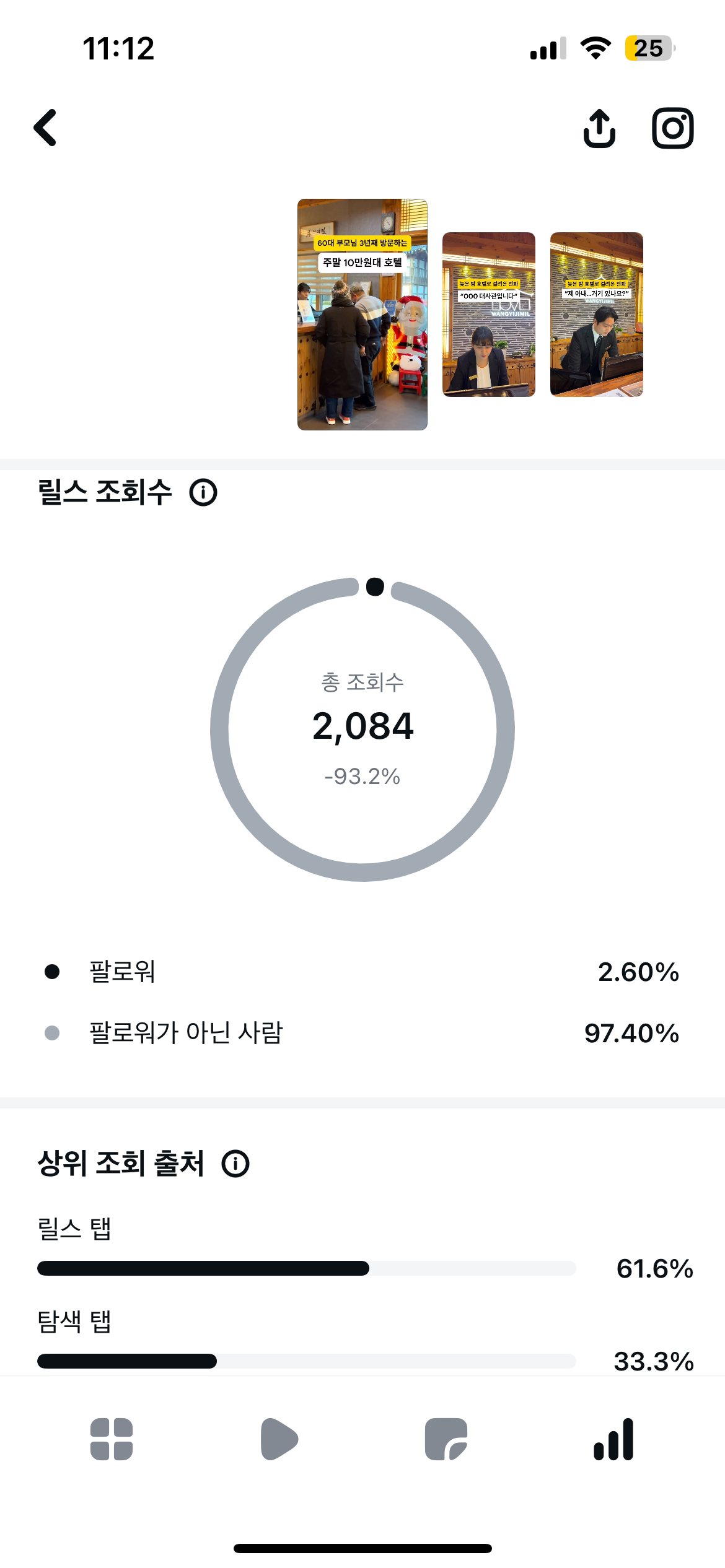The image size is (725, 1568).
Task: Tap info icon beside 릴스 조회수
Action: [203, 493]
